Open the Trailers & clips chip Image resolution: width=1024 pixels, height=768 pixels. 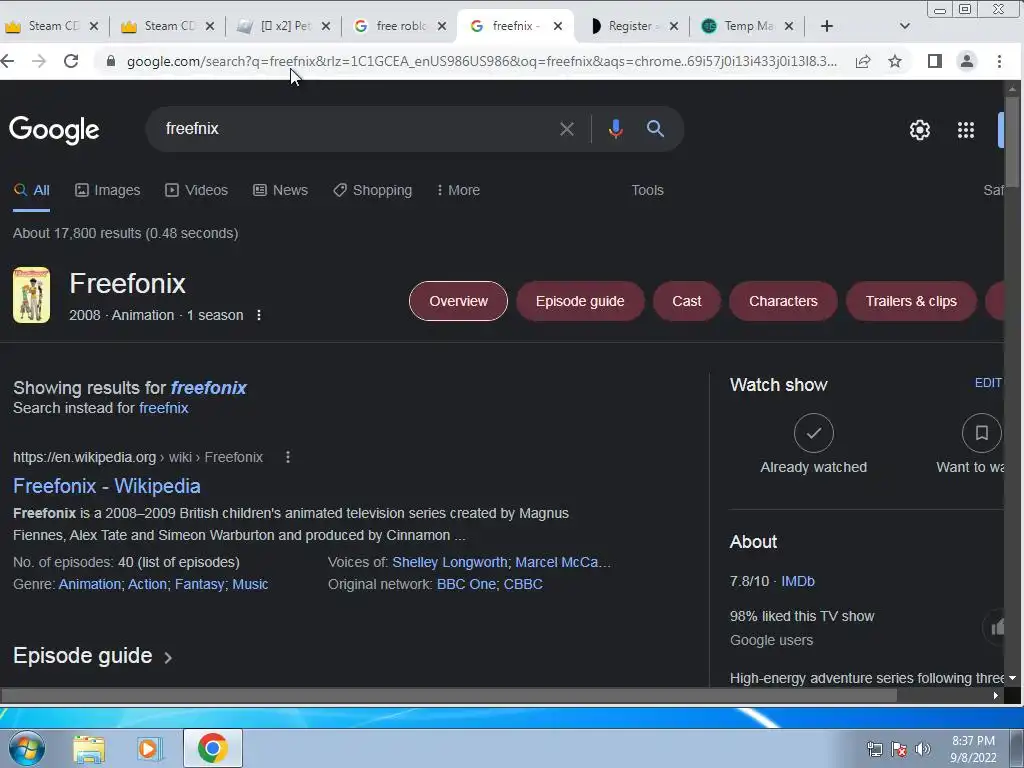(x=911, y=301)
